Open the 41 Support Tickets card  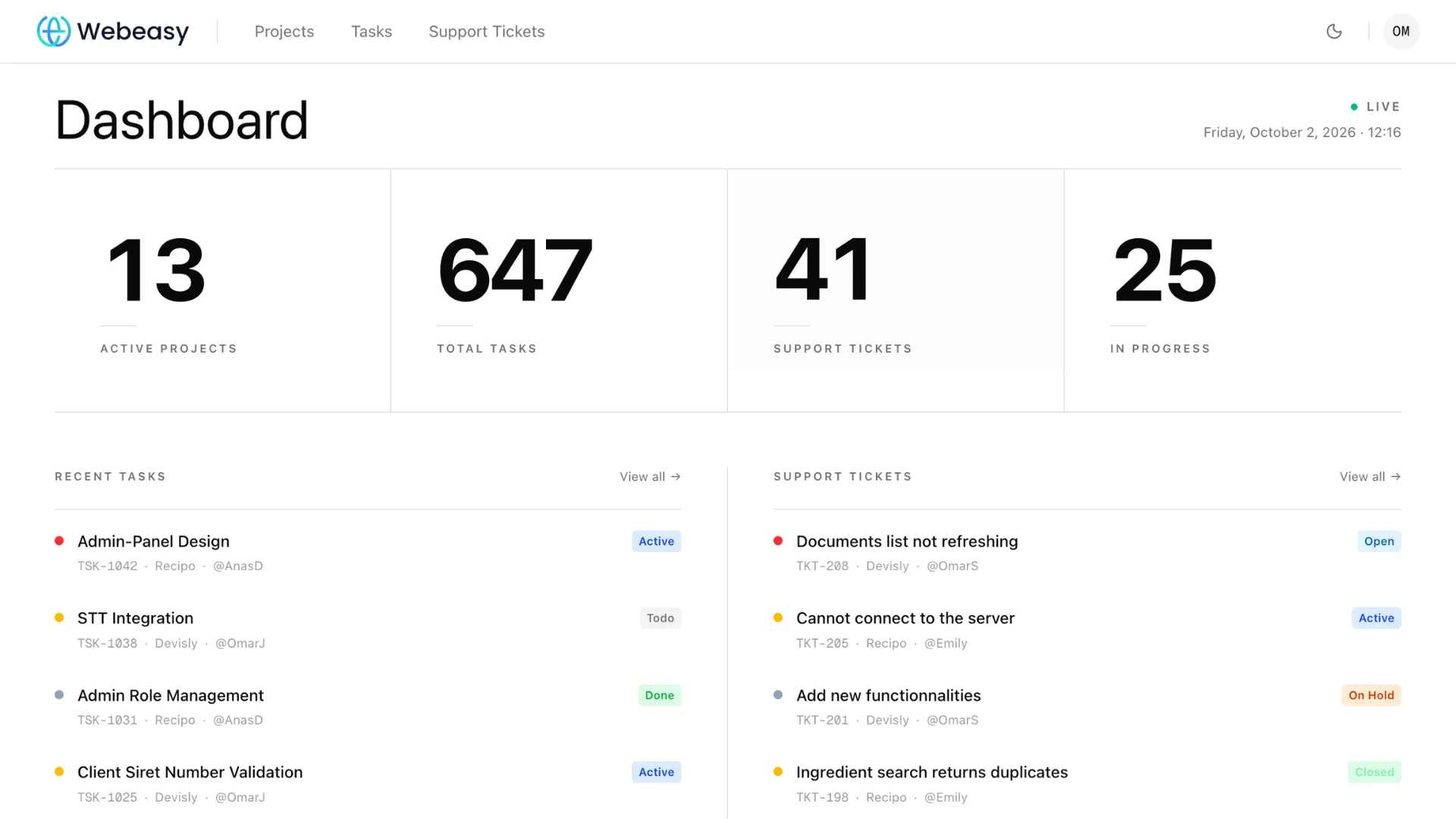(x=896, y=290)
